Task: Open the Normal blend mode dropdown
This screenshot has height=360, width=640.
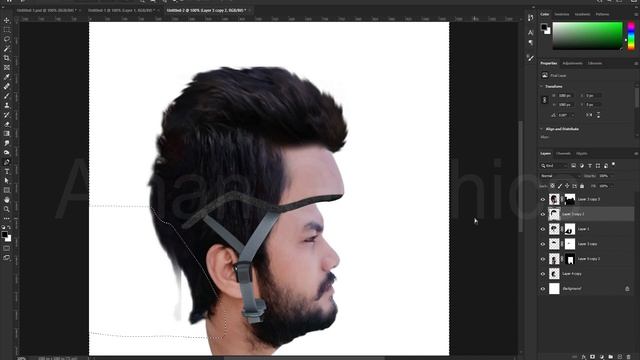Action: 560,176
